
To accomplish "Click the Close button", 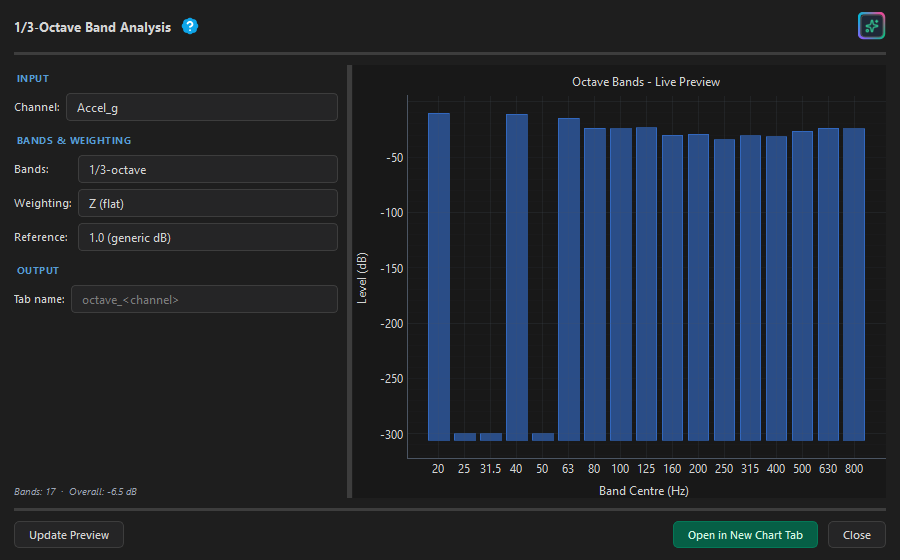I will click(857, 535).
